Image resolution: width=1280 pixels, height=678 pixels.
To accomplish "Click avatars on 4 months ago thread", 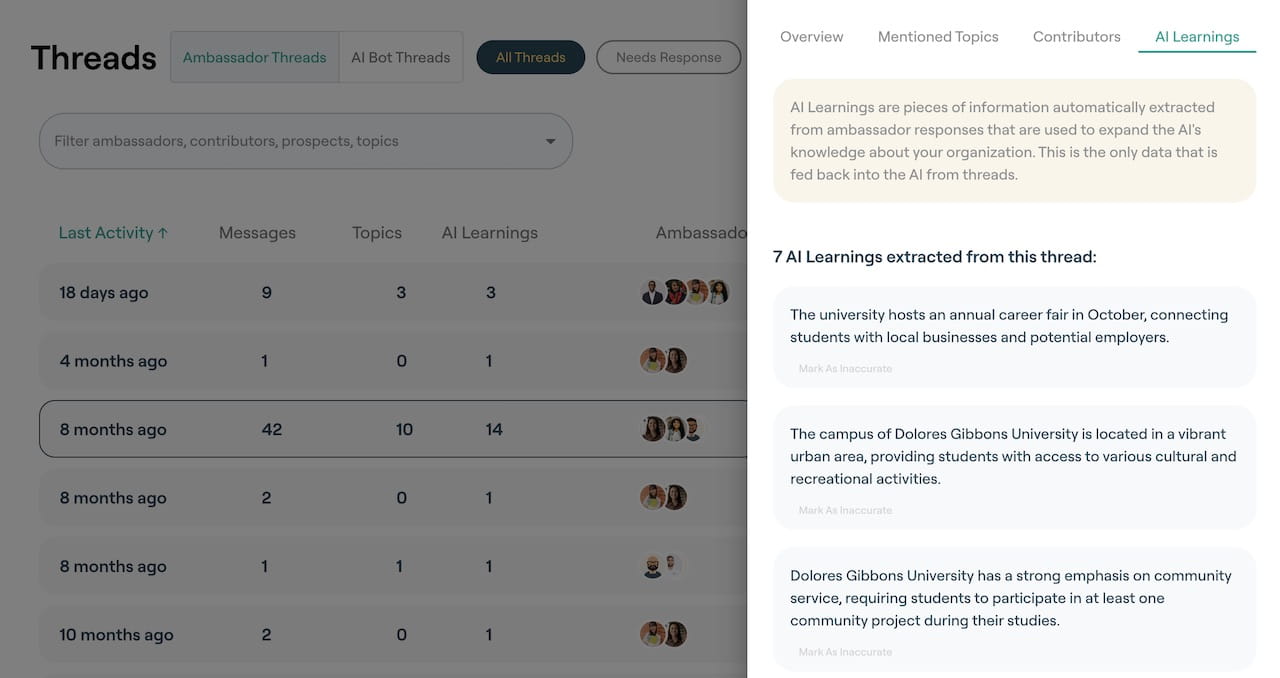I will coord(663,361).
